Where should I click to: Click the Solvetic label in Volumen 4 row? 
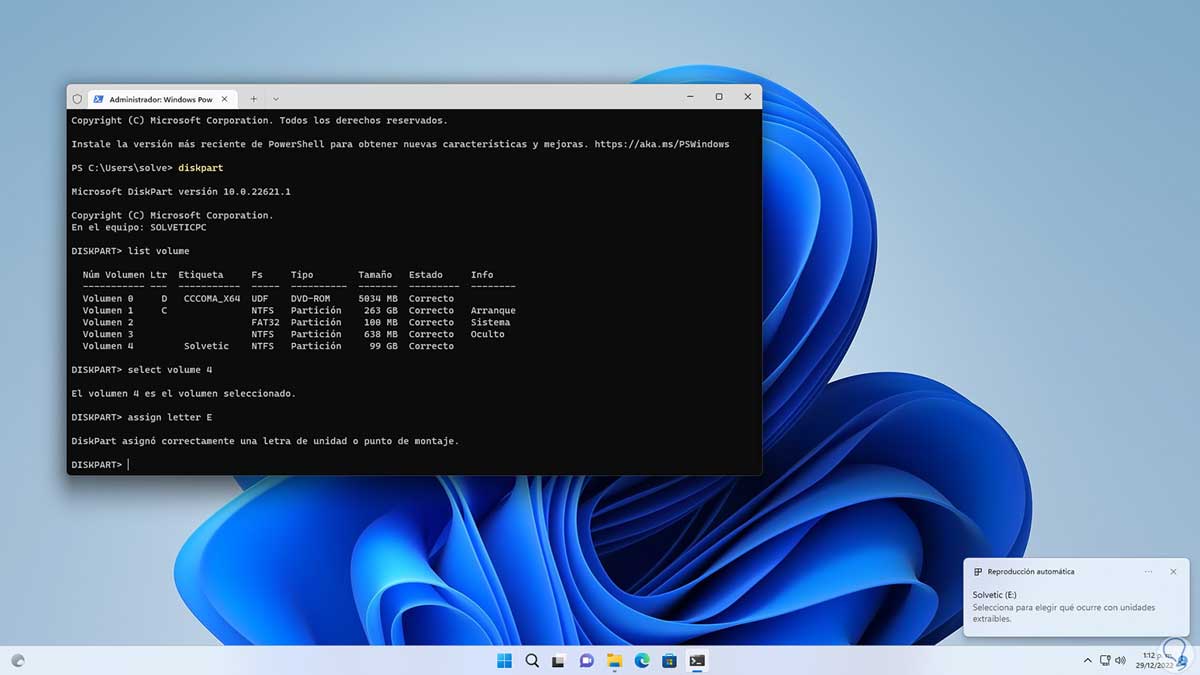(x=206, y=346)
